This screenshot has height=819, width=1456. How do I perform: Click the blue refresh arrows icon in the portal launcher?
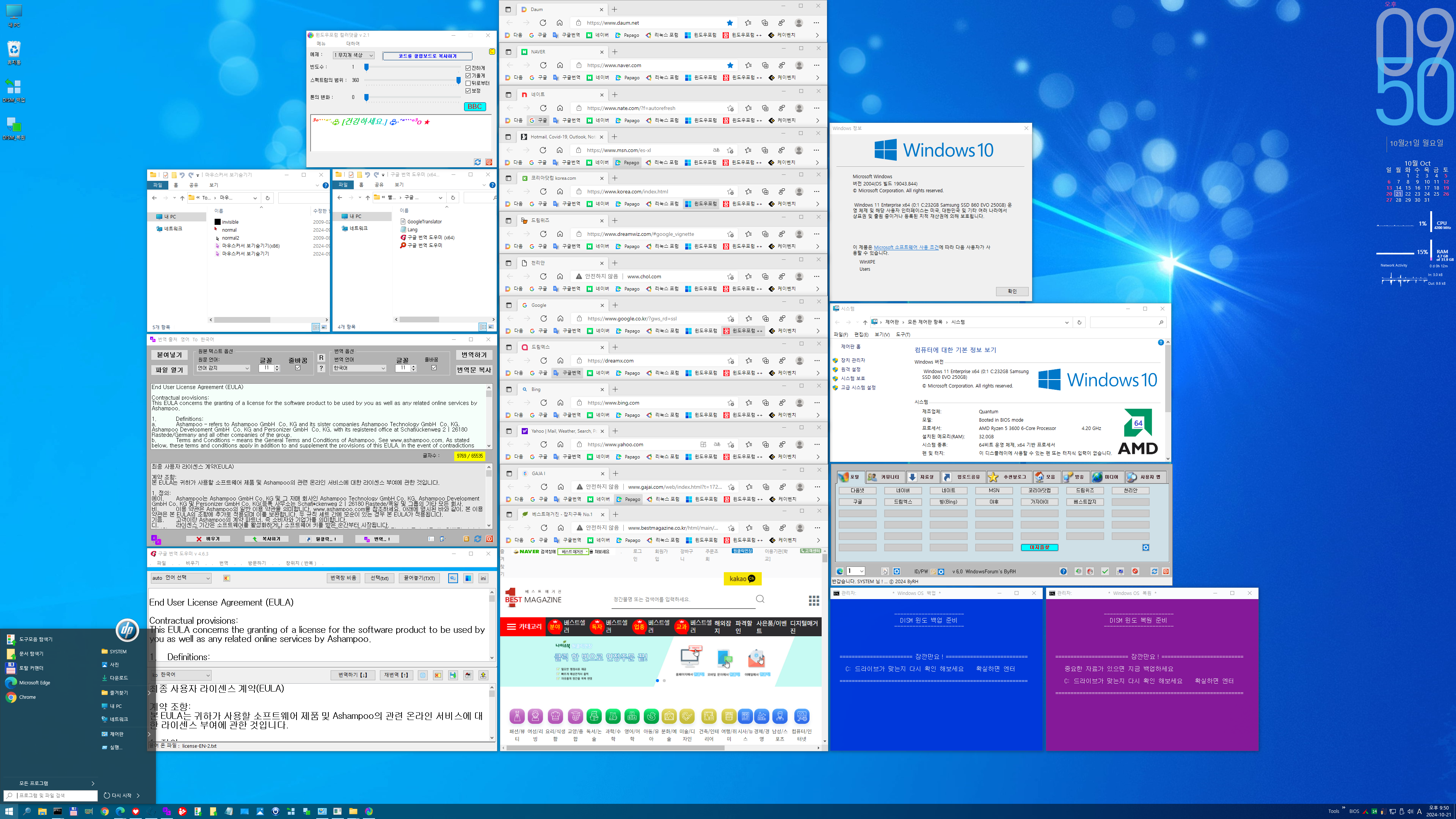[x=1154, y=571]
